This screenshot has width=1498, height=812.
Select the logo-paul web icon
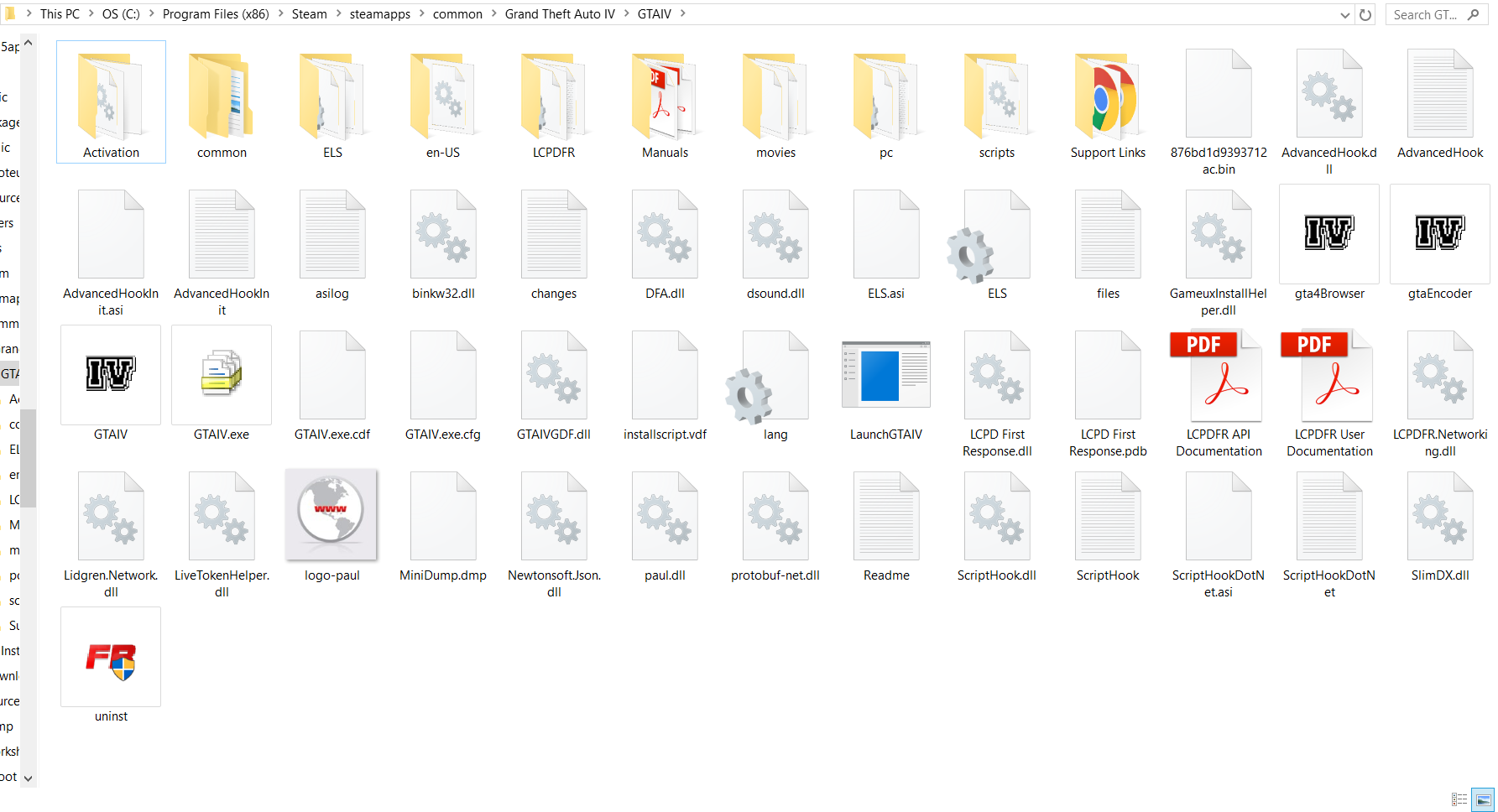[331, 514]
